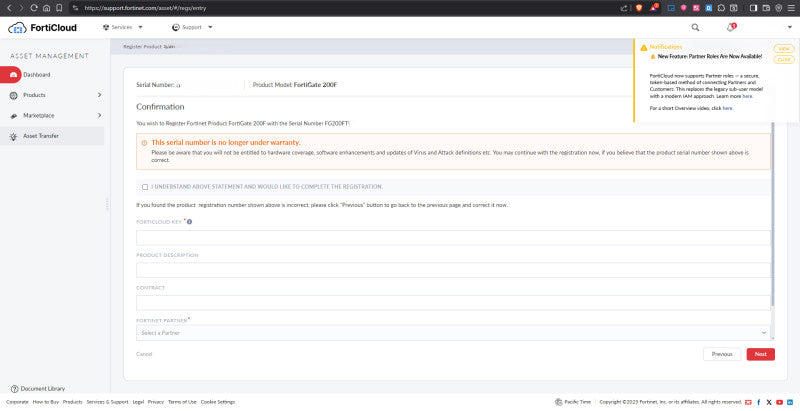Click the Document Library help icon
This screenshot has width=800, height=411.
click(x=14, y=389)
